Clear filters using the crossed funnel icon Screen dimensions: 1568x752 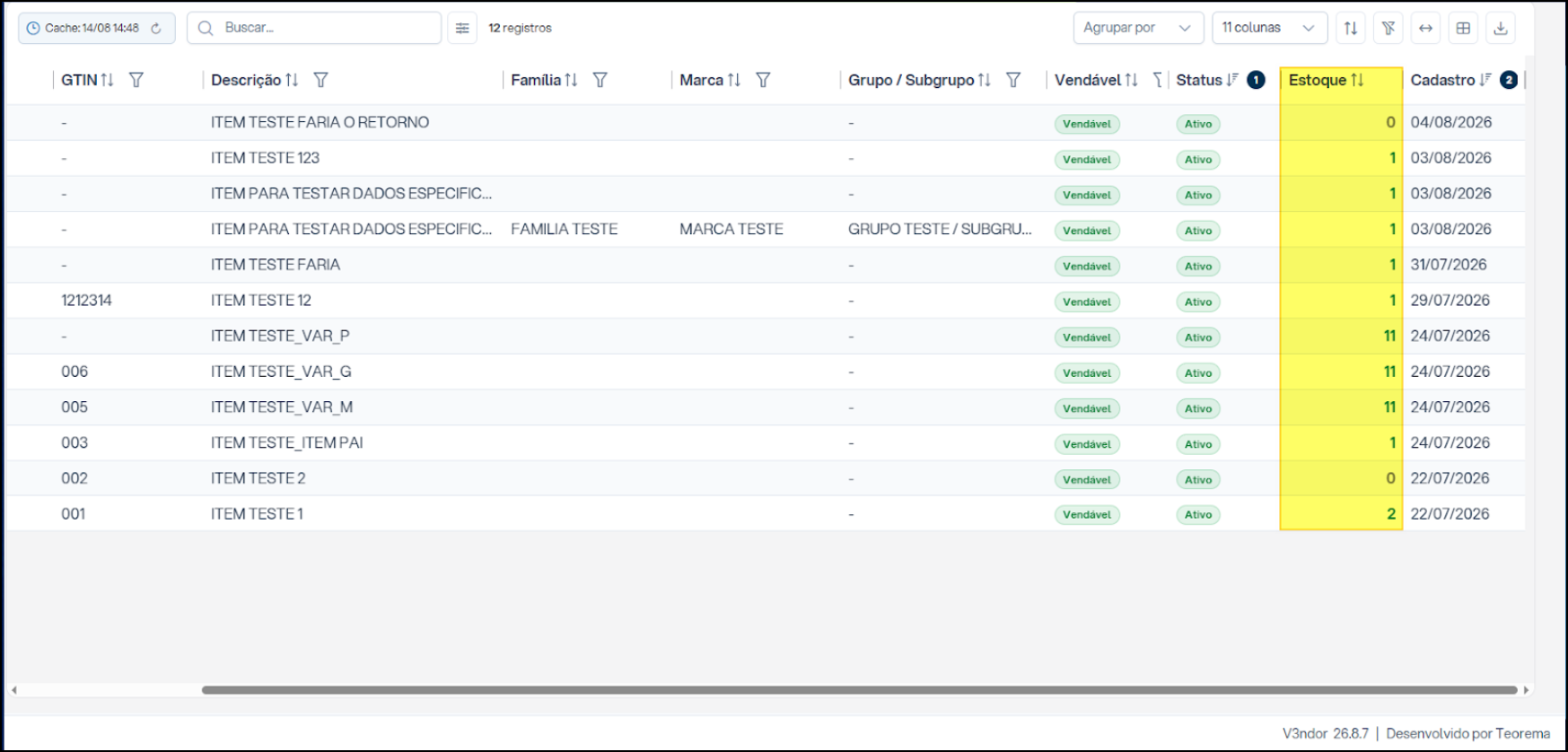(1388, 28)
